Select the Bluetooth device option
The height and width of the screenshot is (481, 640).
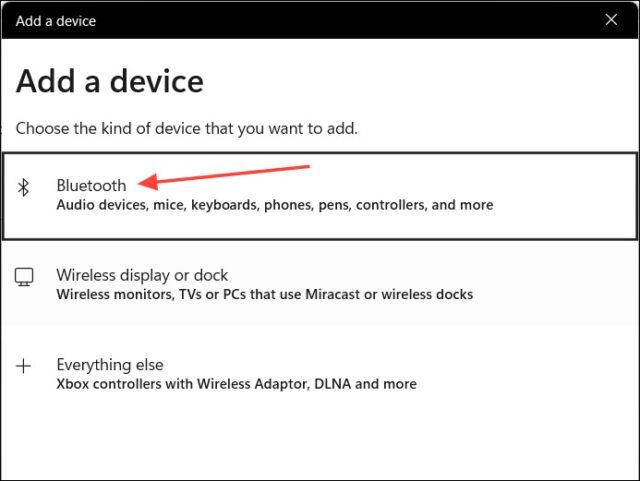(320, 196)
